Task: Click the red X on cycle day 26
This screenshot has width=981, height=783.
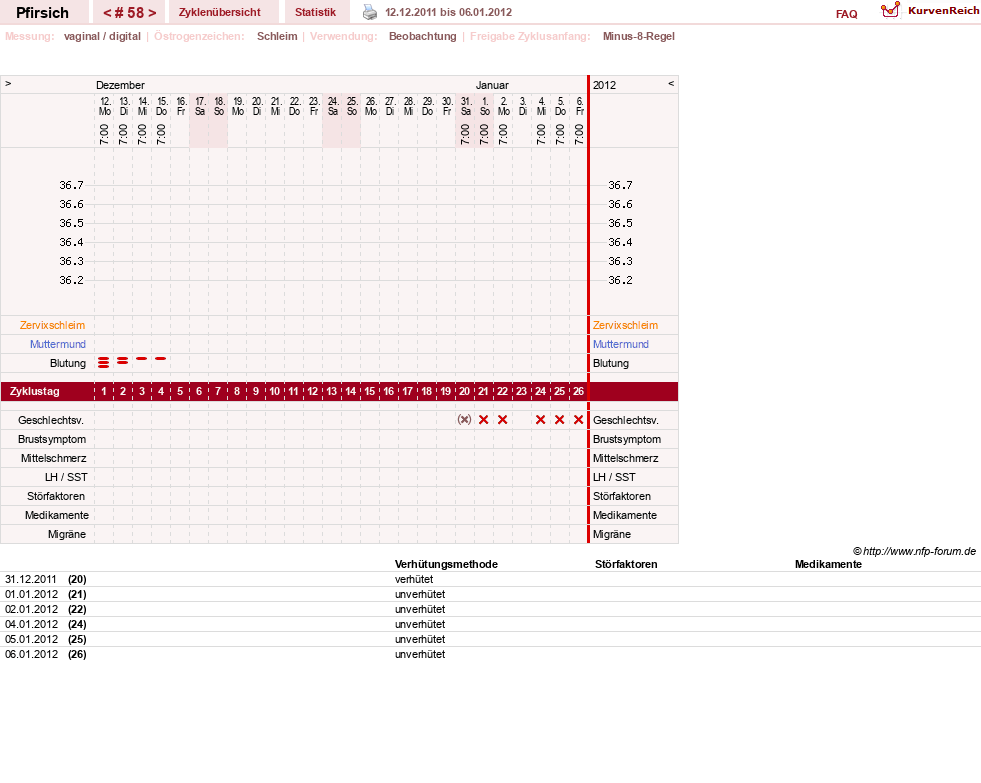Action: 579,420
